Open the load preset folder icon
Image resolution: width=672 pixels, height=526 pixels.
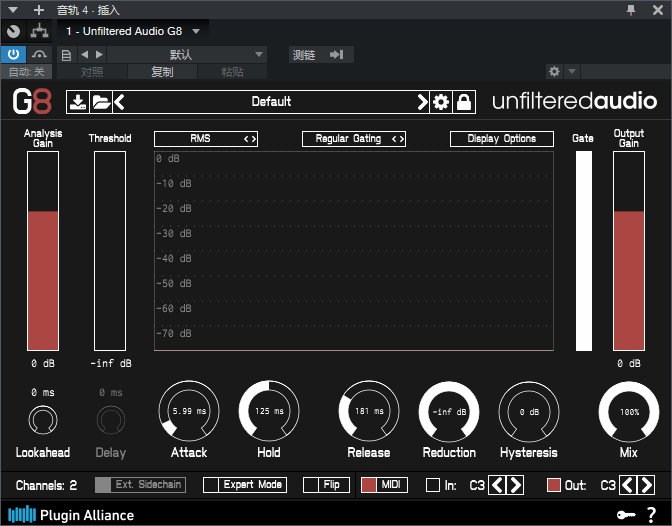[101, 102]
